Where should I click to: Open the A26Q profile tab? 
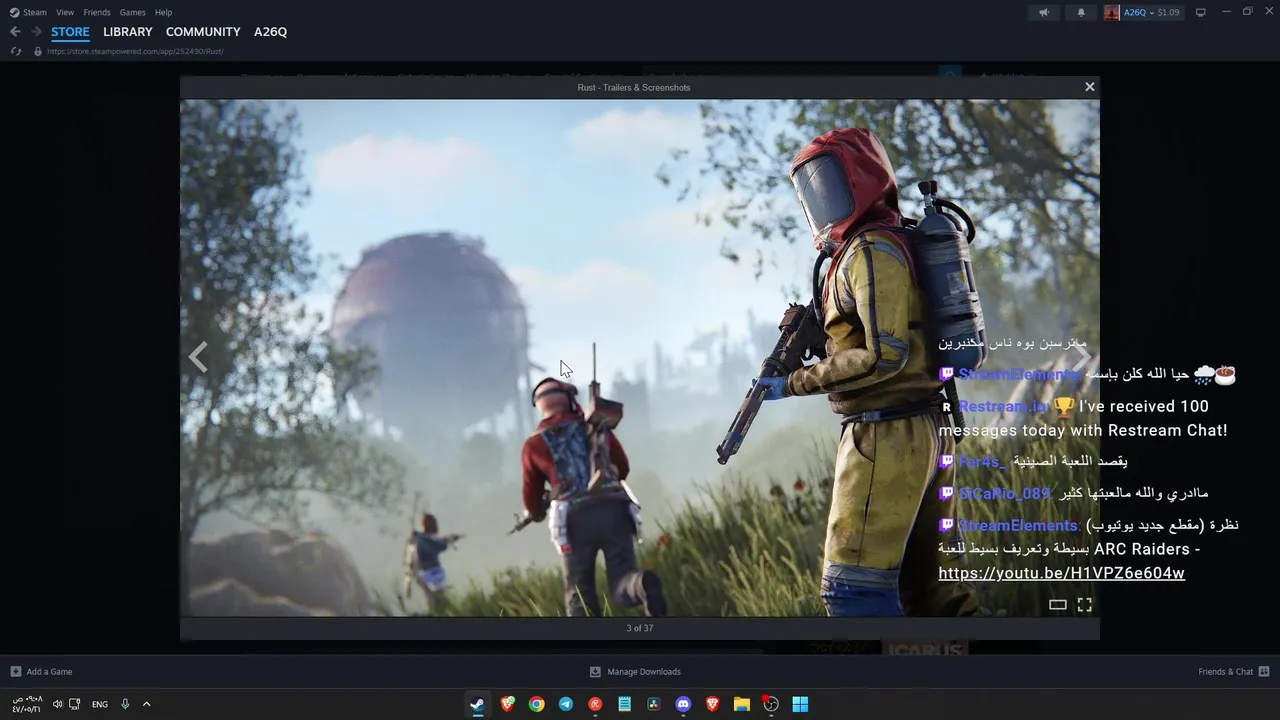pos(270,32)
